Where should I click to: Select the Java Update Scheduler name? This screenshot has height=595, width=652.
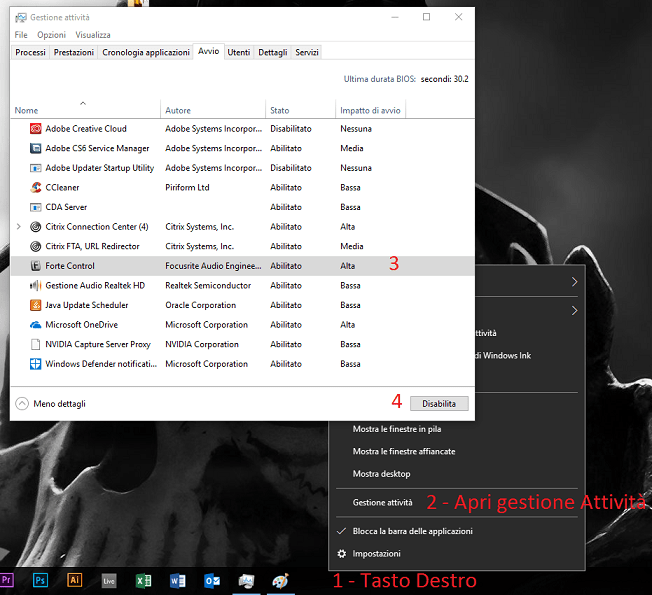coord(86,305)
